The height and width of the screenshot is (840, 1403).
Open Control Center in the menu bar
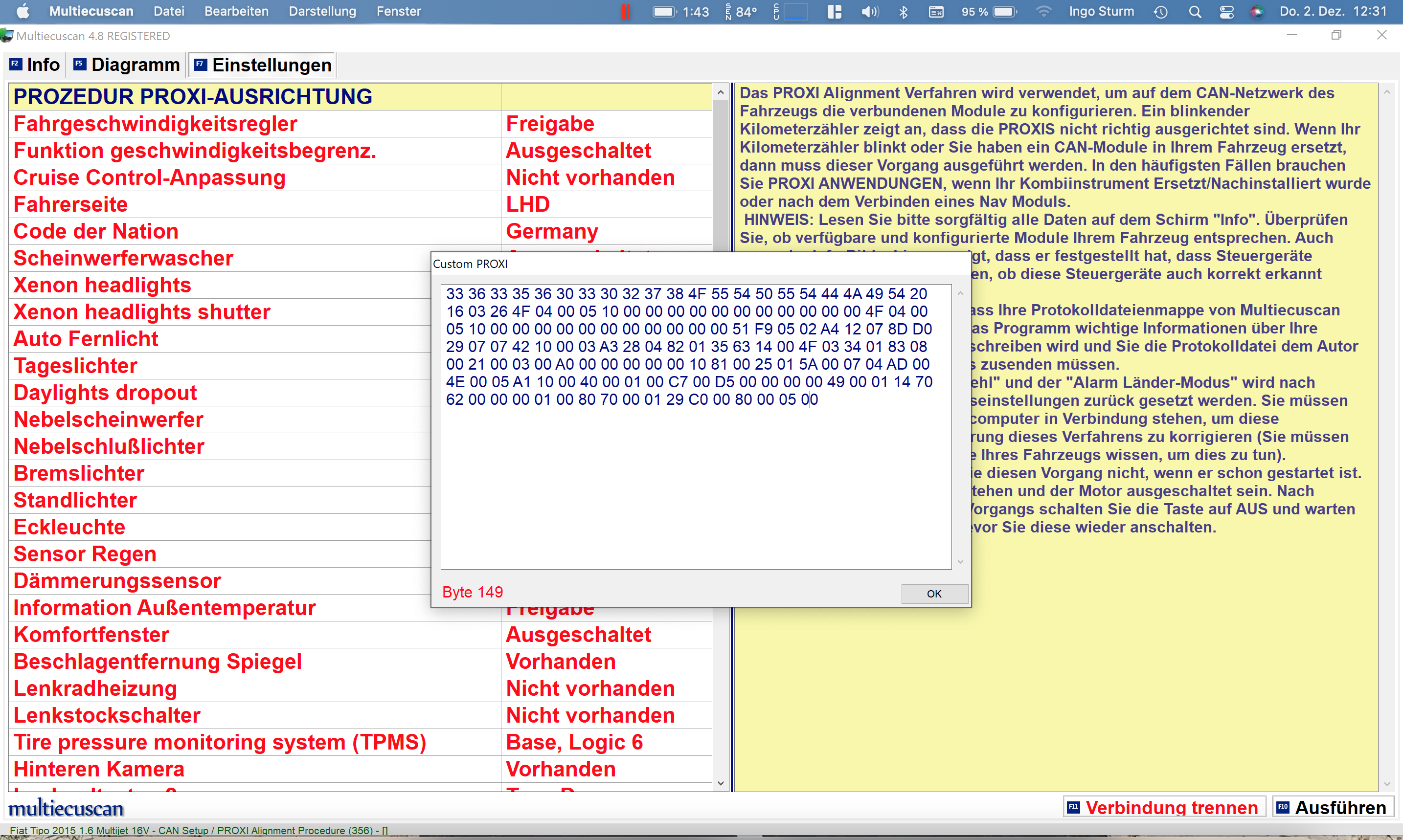point(1226,12)
